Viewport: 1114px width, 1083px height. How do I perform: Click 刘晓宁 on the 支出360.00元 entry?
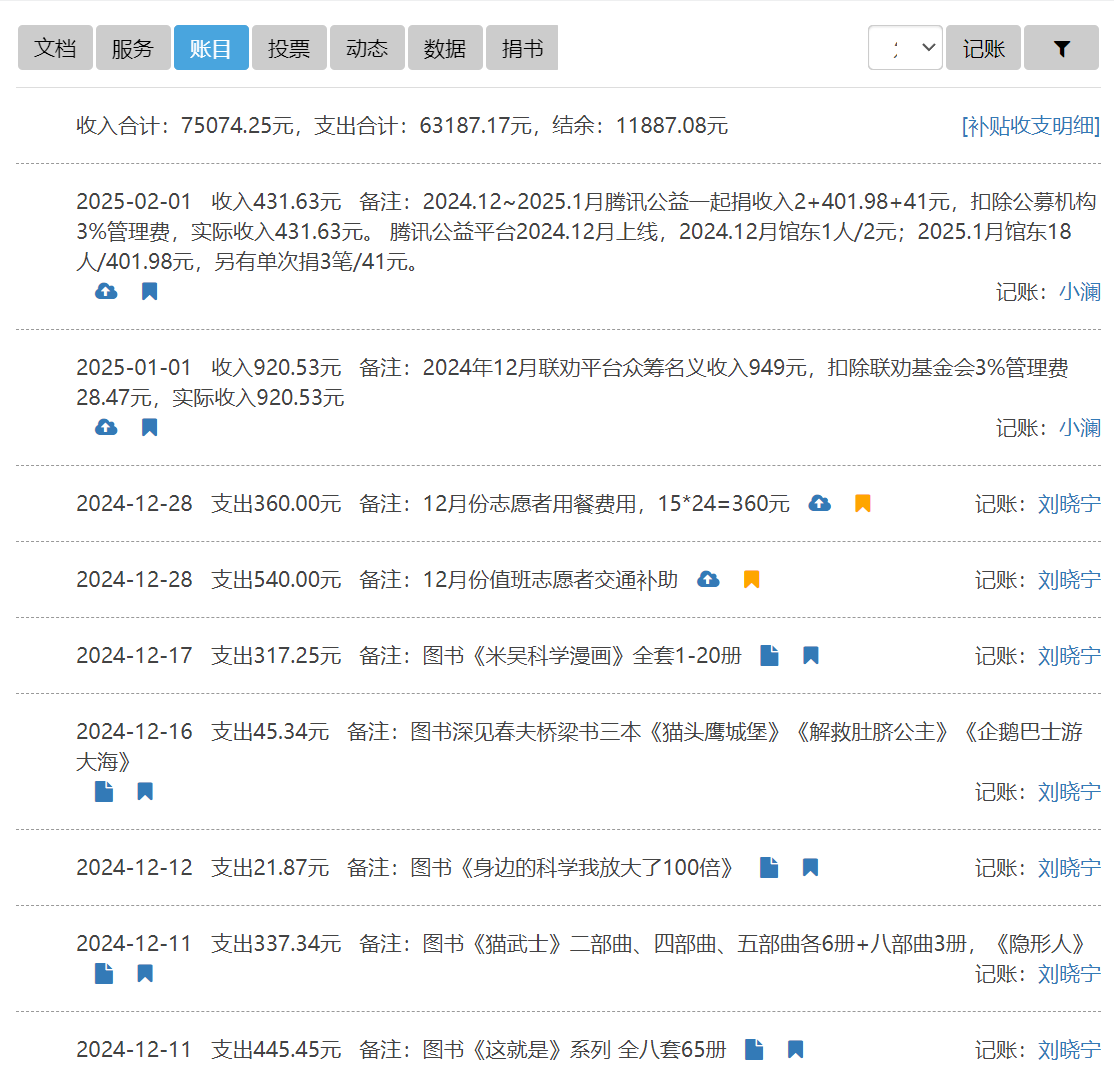click(1069, 503)
